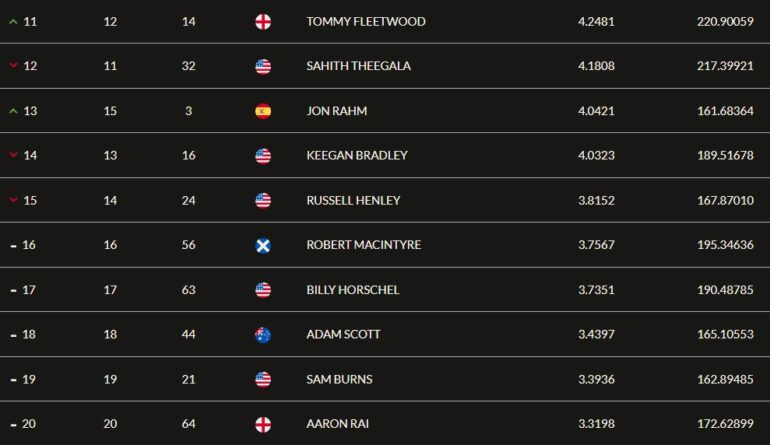Click the green up arrow at rank 11
This screenshot has height=445, width=770.
pyautogui.click(x=13, y=22)
